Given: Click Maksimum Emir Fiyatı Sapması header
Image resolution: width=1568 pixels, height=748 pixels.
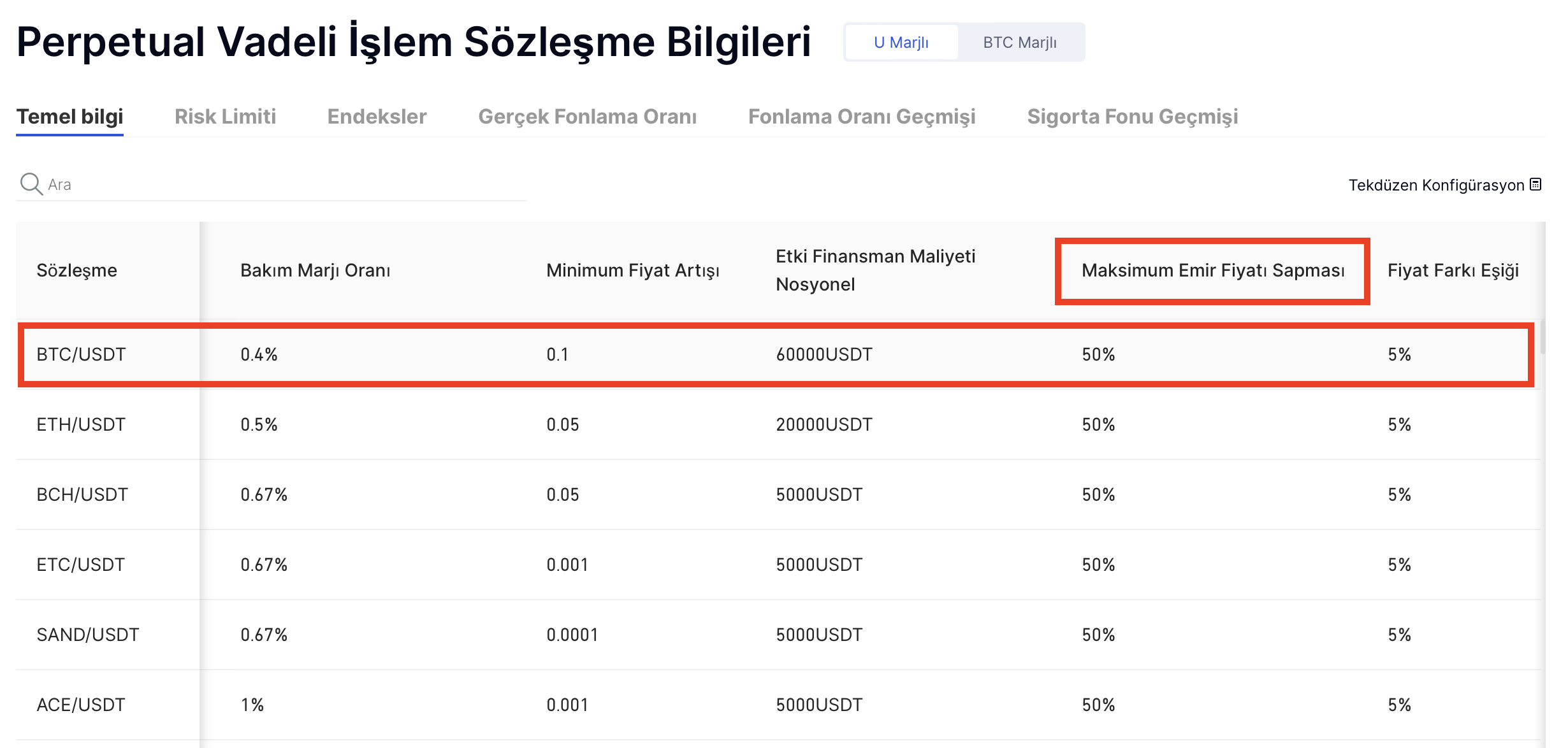Looking at the screenshot, I should [x=1212, y=271].
